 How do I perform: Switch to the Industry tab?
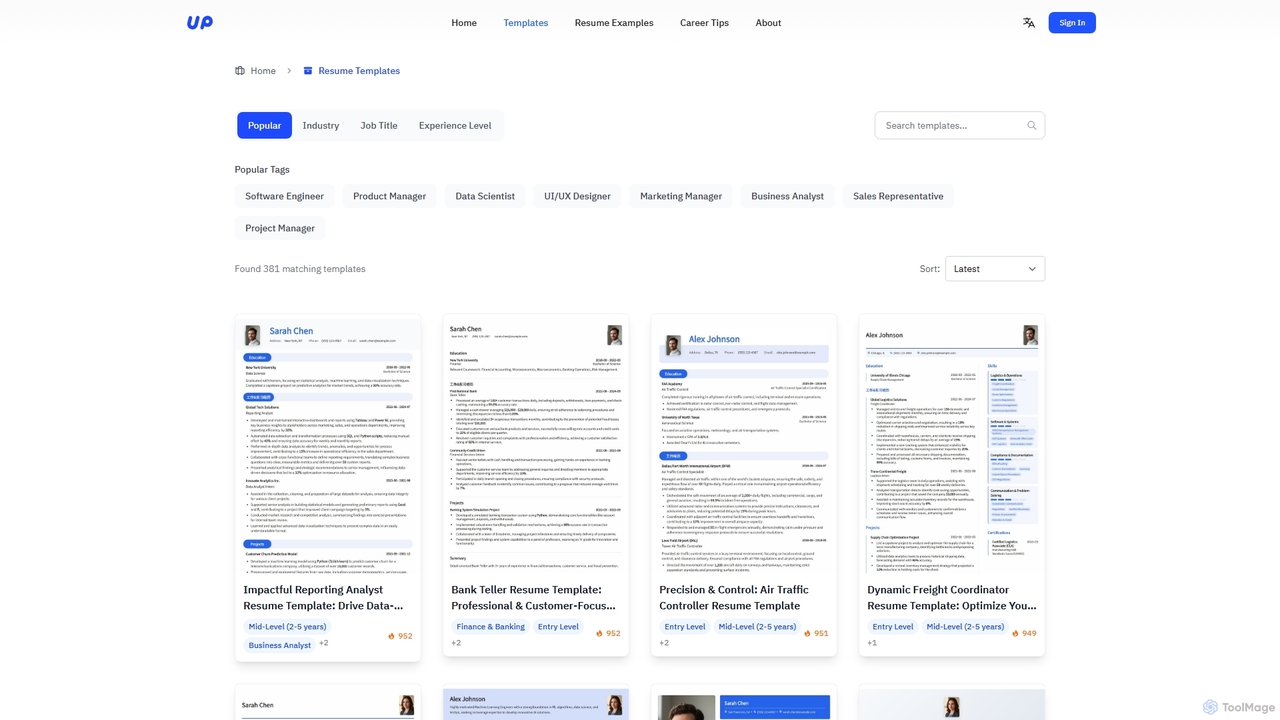(321, 125)
